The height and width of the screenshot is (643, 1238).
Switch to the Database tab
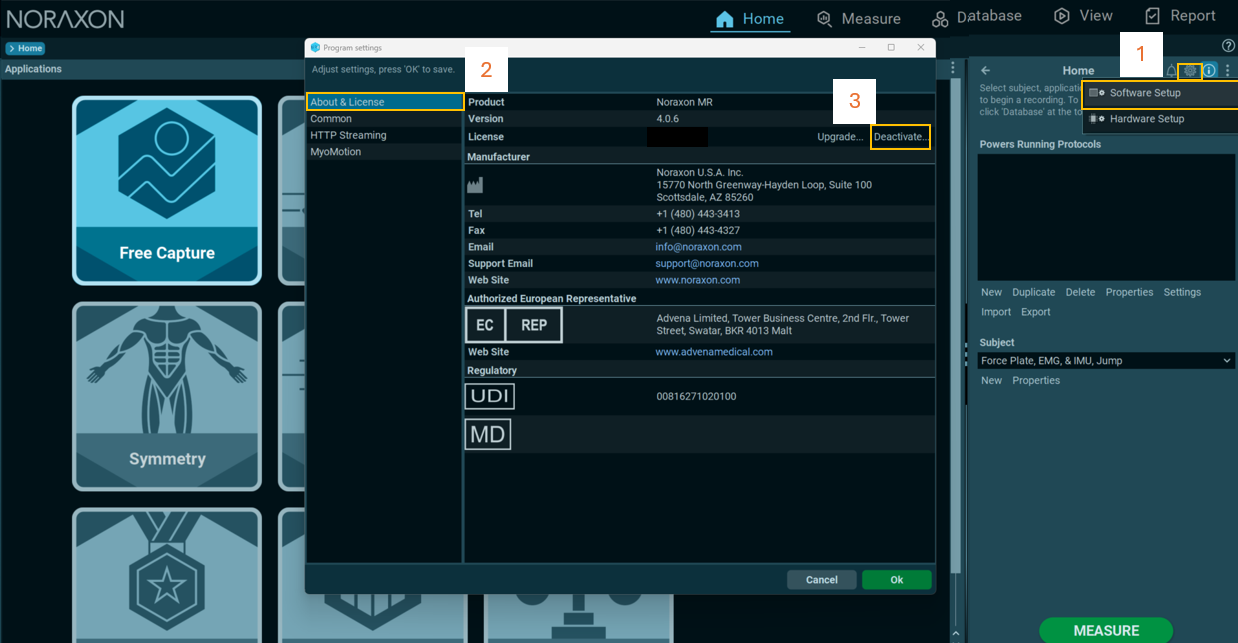coord(976,17)
